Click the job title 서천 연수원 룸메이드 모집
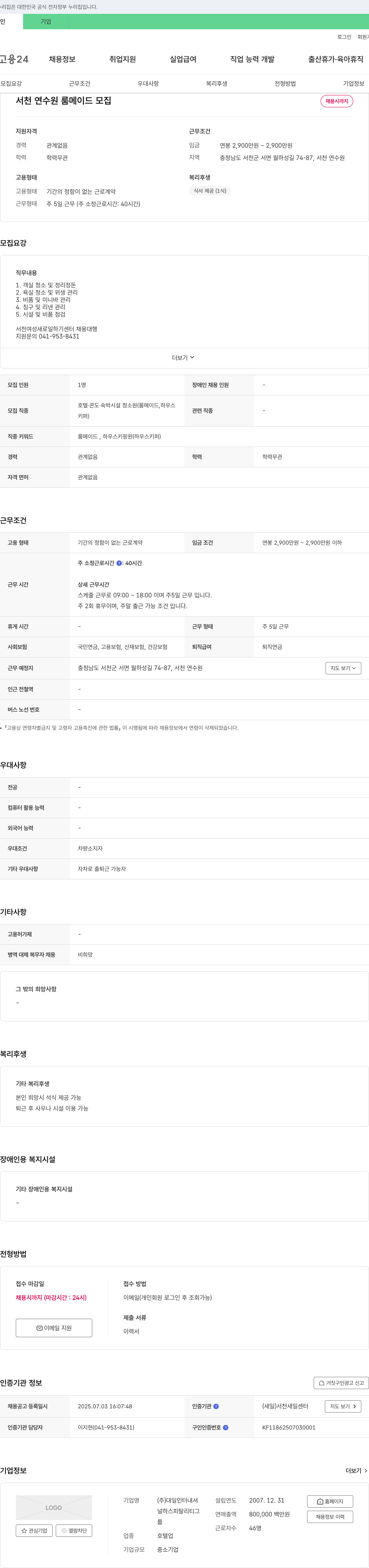This screenshot has width=369, height=1568. 63,100
